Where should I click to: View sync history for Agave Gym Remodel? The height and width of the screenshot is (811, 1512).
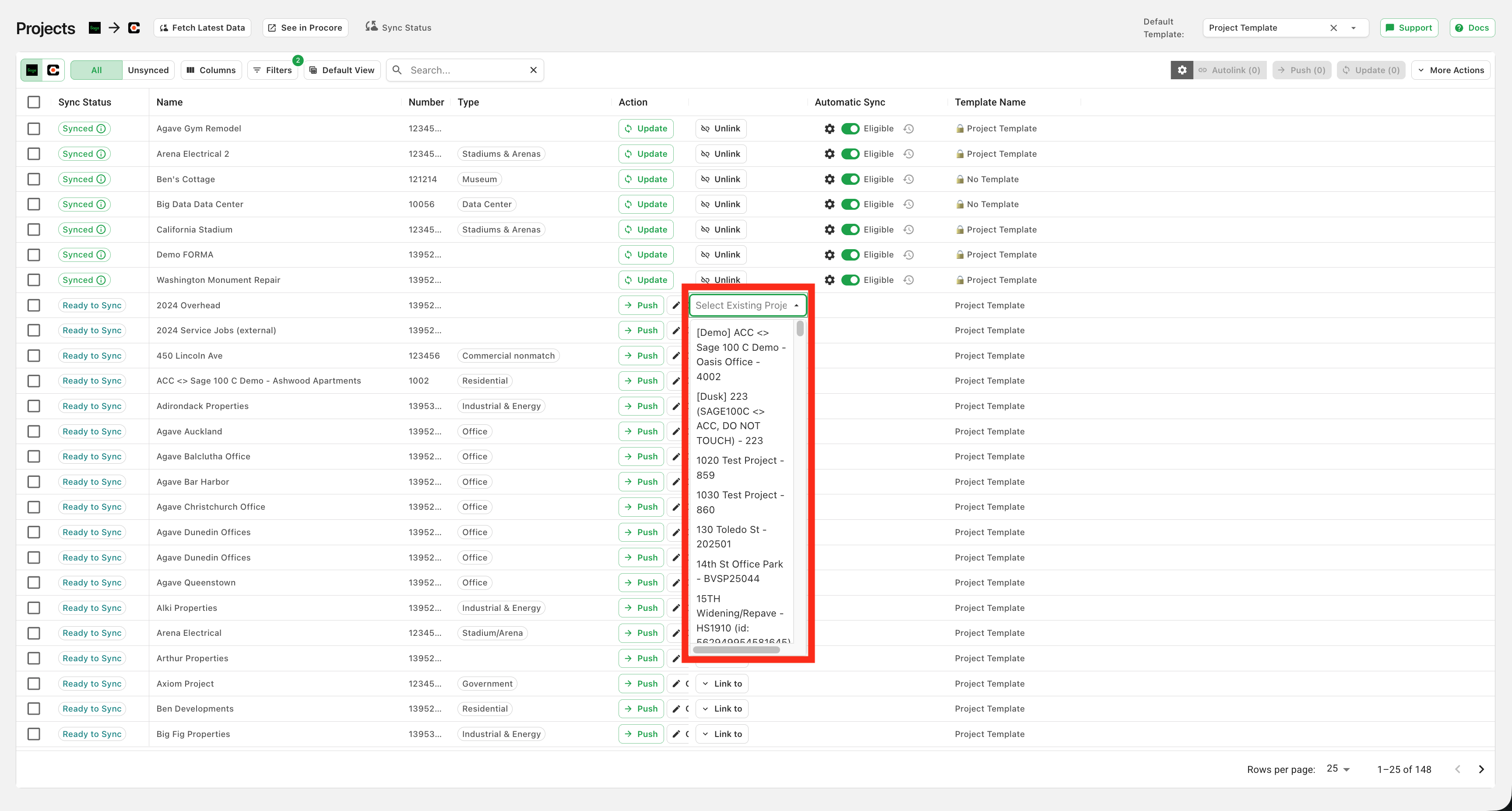point(909,129)
